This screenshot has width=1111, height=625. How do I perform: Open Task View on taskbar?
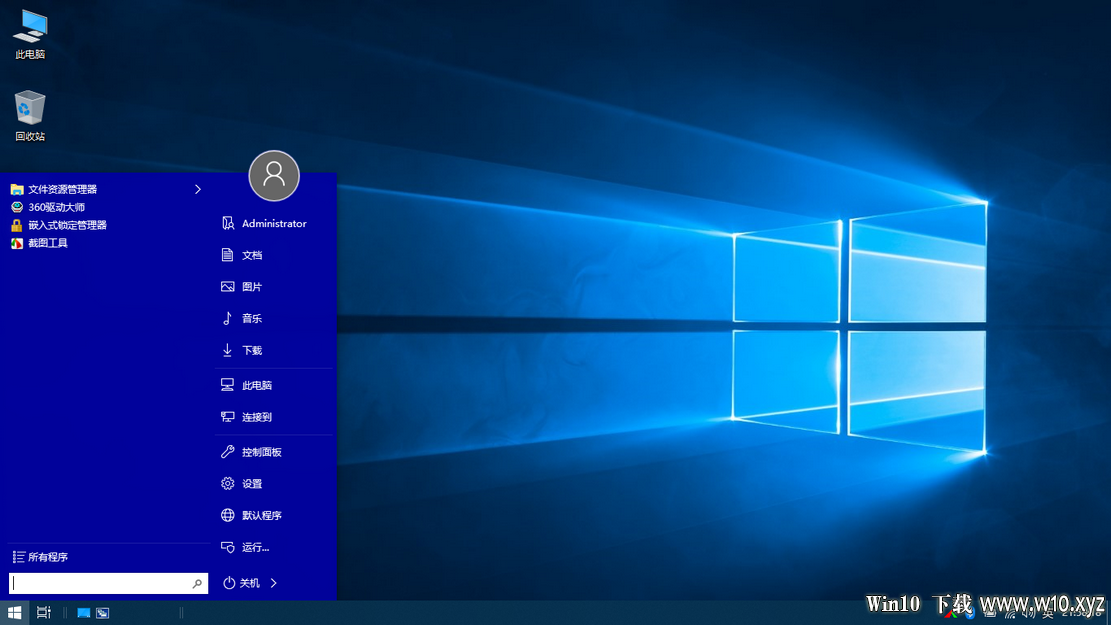pyautogui.click(x=43, y=613)
